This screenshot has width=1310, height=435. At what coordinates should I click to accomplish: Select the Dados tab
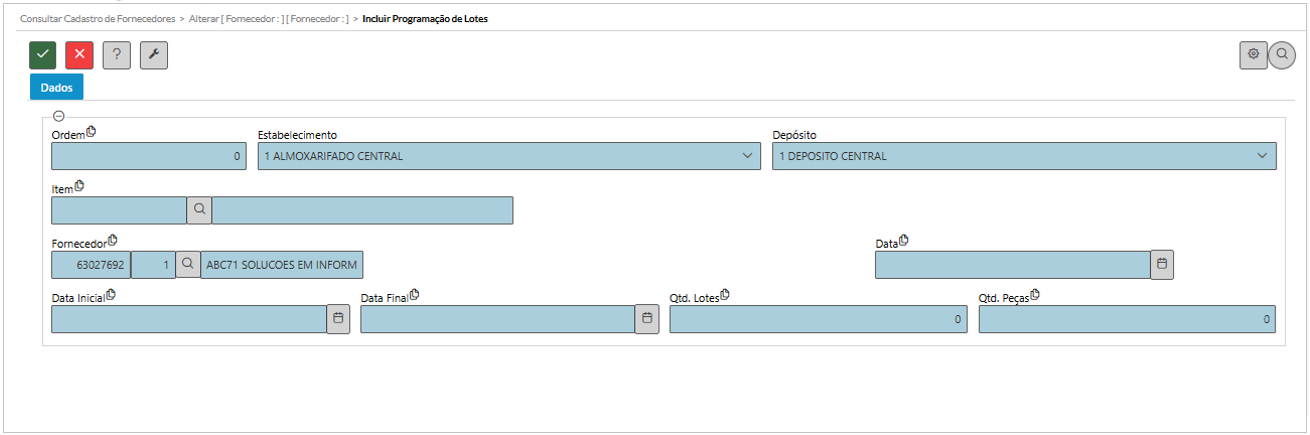coord(56,87)
